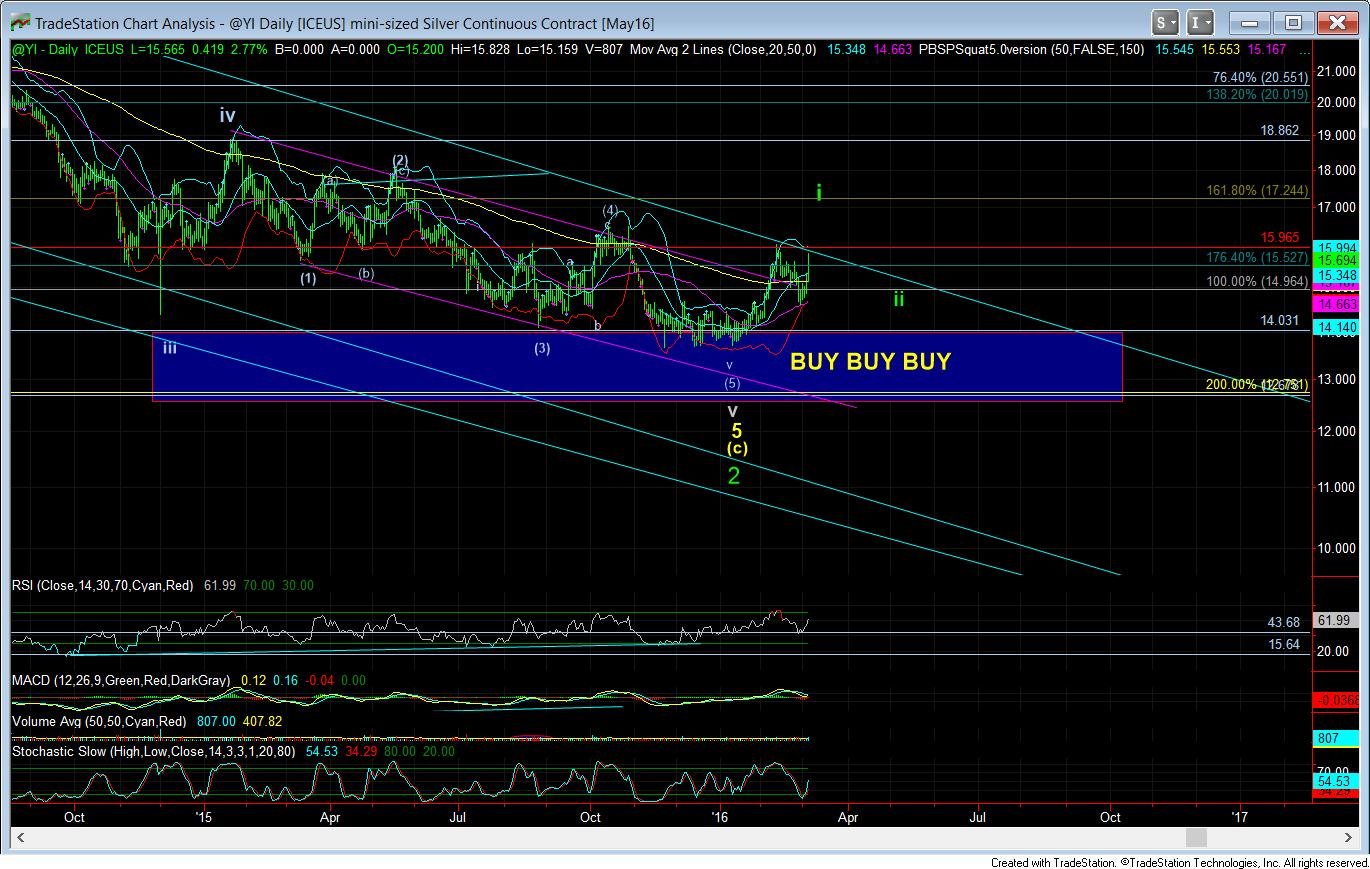
Task: Select the large green '2' wave label
Action: click(x=733, y=476)
